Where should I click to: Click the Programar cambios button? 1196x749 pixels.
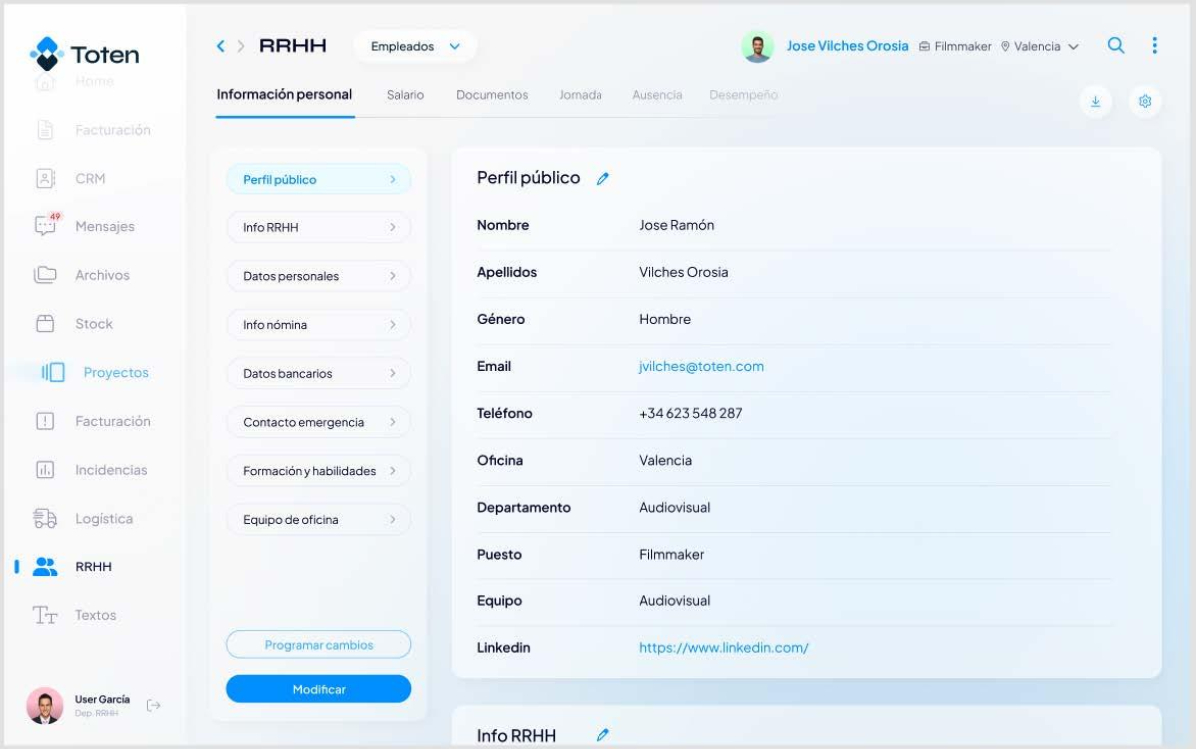pyautogui.click(x=318, y=645)
